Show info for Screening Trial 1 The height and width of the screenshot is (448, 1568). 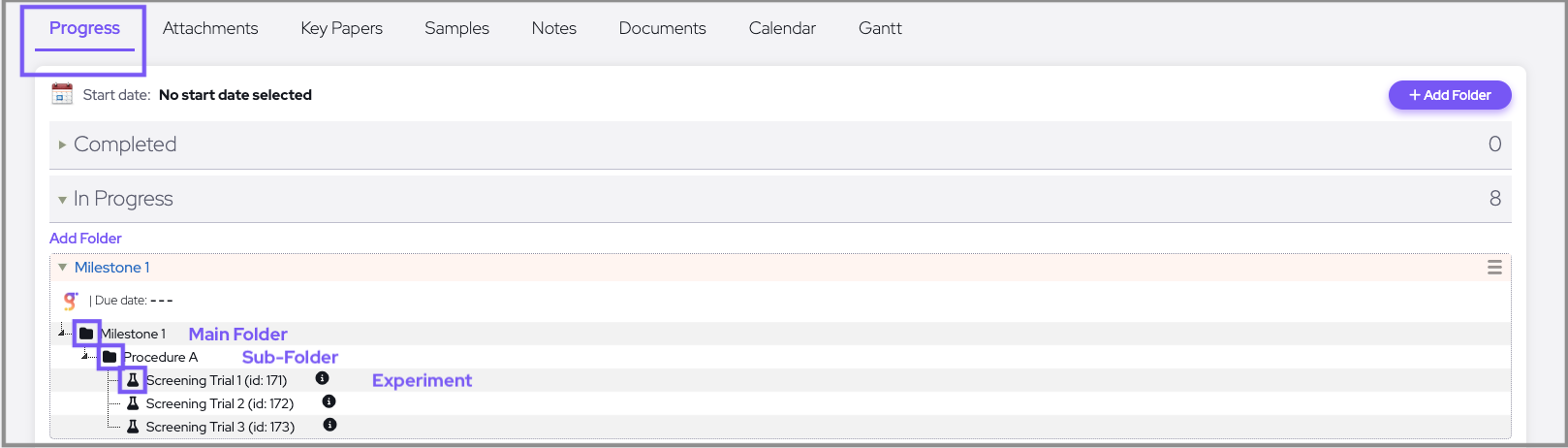(323, 378)
